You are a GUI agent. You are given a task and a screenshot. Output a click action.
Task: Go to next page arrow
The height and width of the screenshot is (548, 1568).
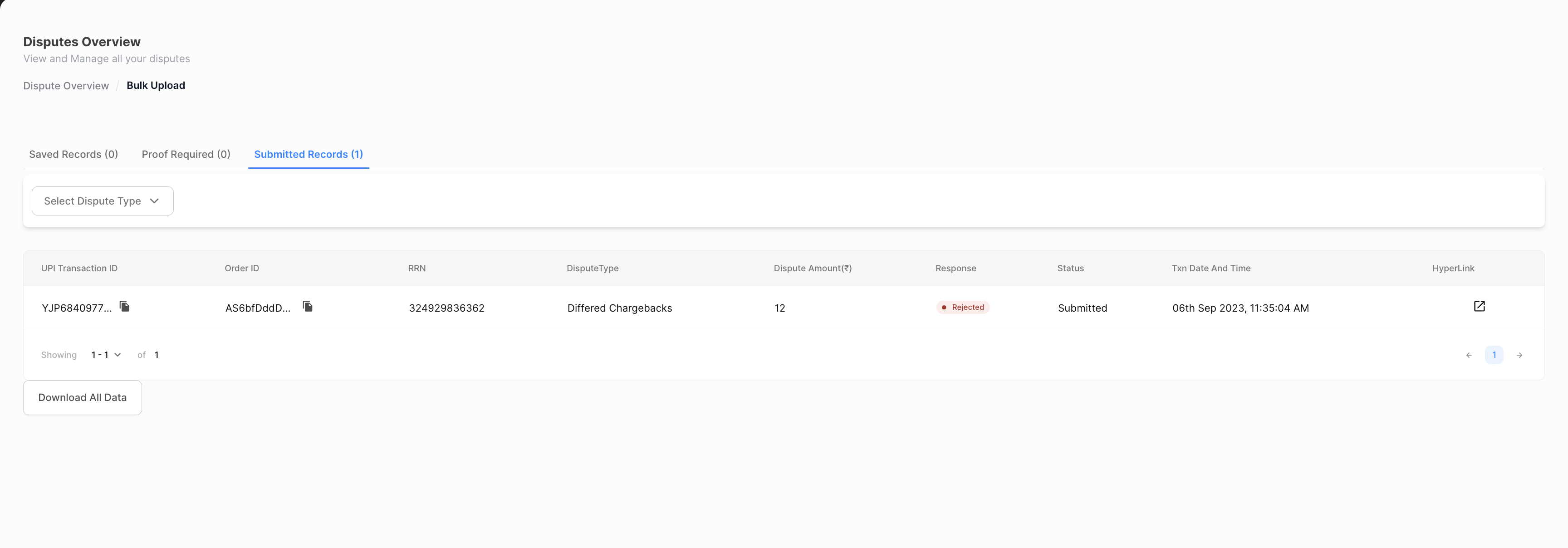(1519, 355)
